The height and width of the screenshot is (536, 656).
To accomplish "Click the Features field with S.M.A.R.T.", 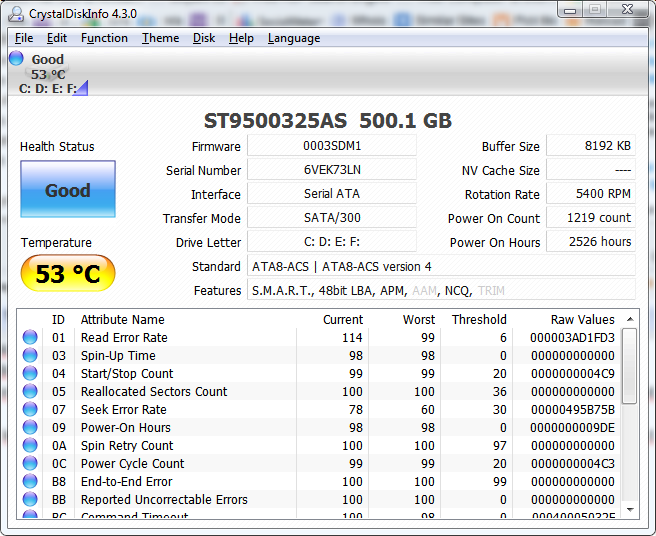I will (441, 290).
